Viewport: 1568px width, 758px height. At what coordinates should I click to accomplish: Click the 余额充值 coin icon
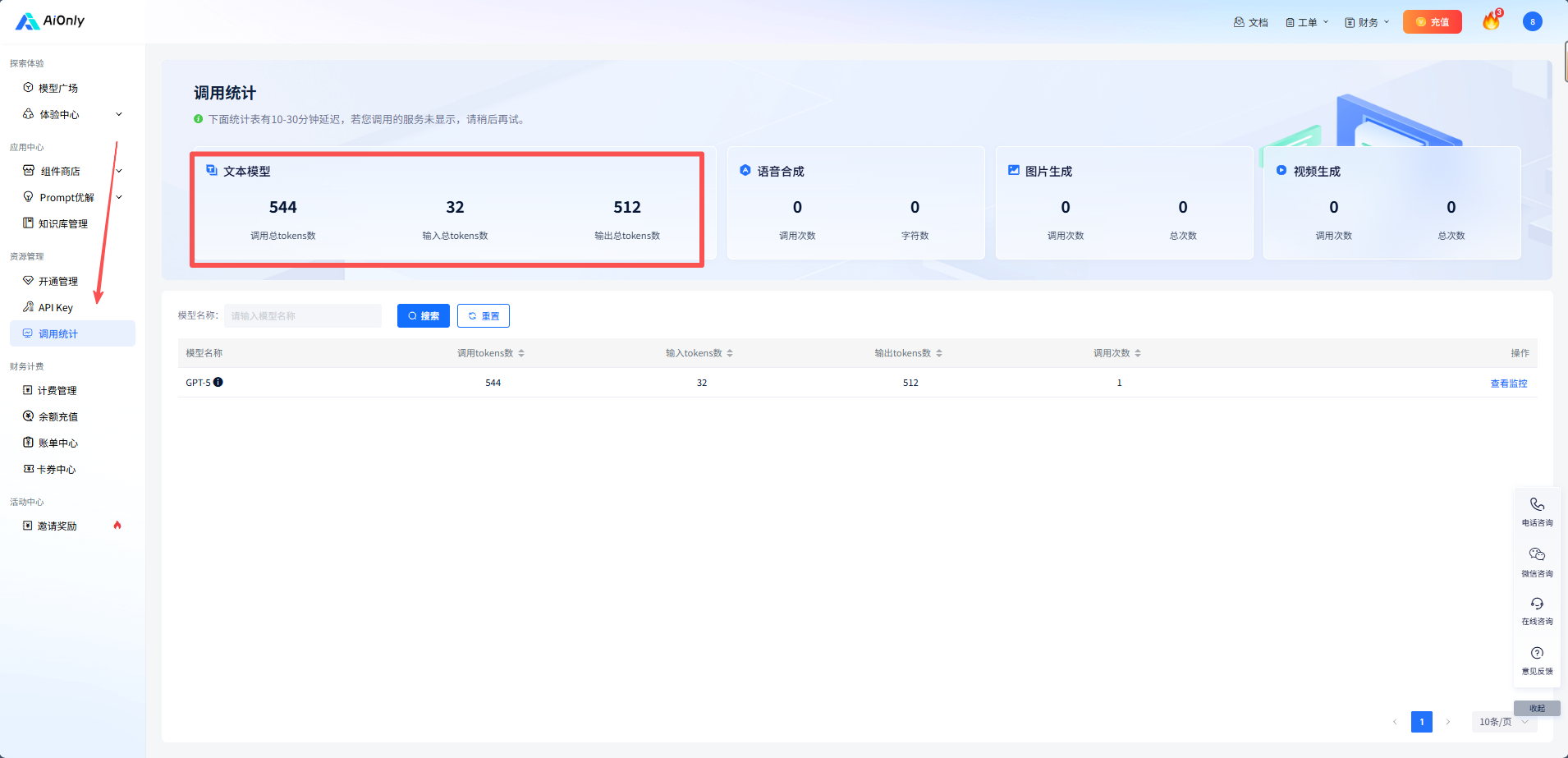[x=29, y=416]
